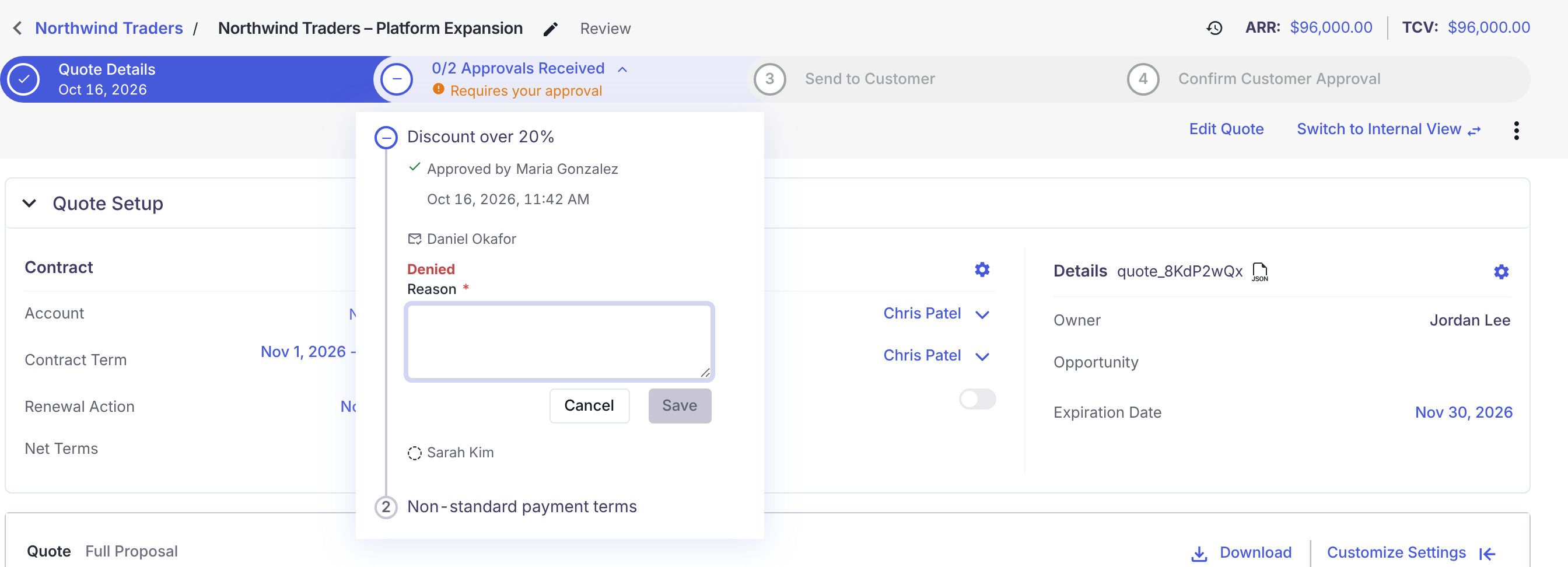The height and width of the screenshot is (567, 1568).
Task: Open the three-dot more options menu
Action: pyautogui.click(x=1515, y=130)
